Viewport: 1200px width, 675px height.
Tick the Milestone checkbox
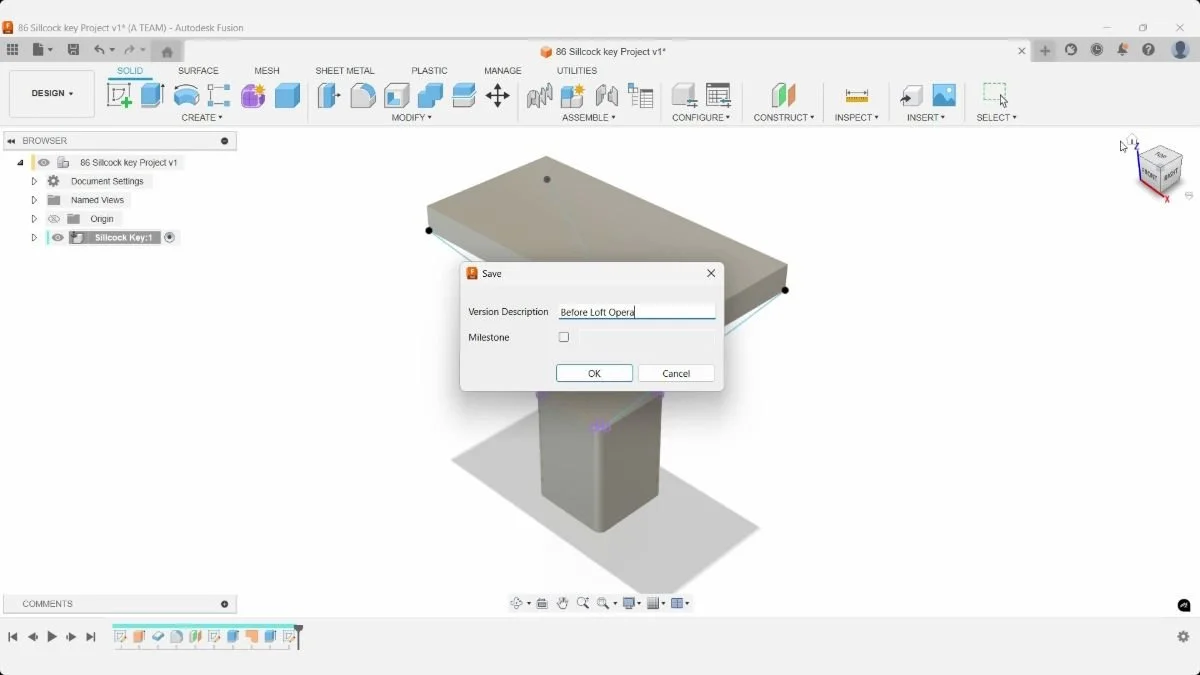(564, 337)
